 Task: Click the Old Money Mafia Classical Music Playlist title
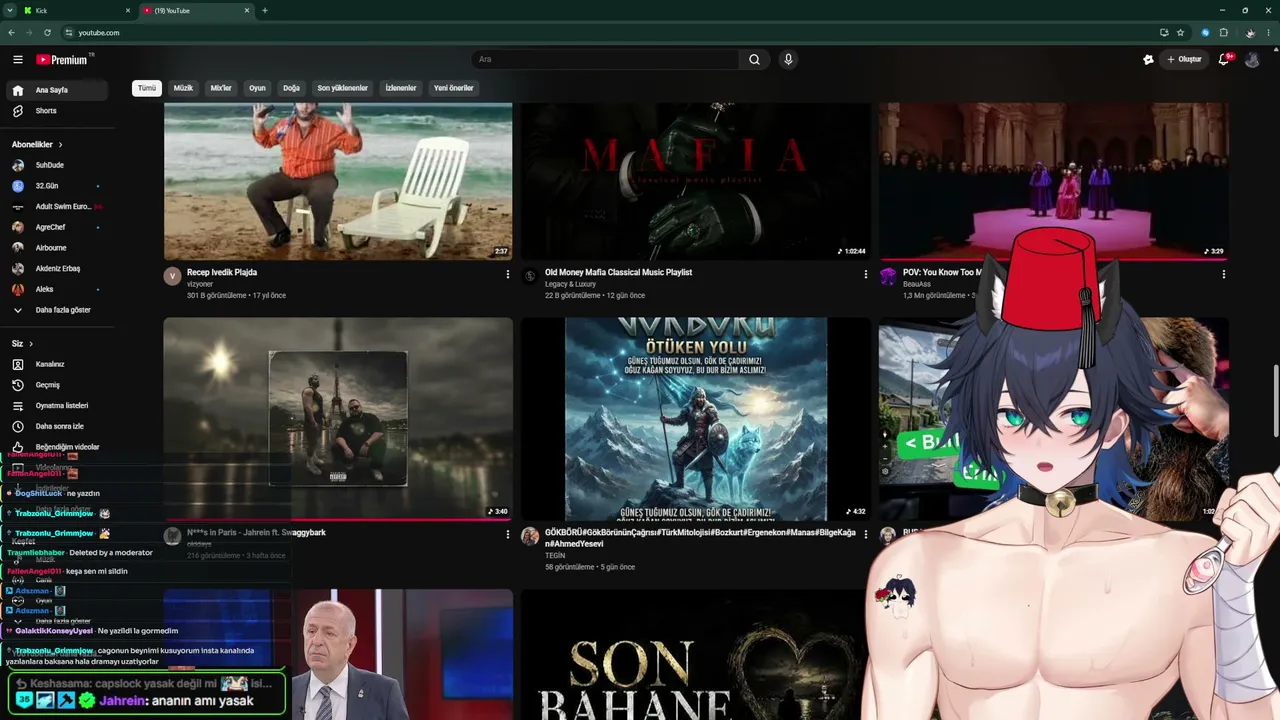(x=618, y=272)
